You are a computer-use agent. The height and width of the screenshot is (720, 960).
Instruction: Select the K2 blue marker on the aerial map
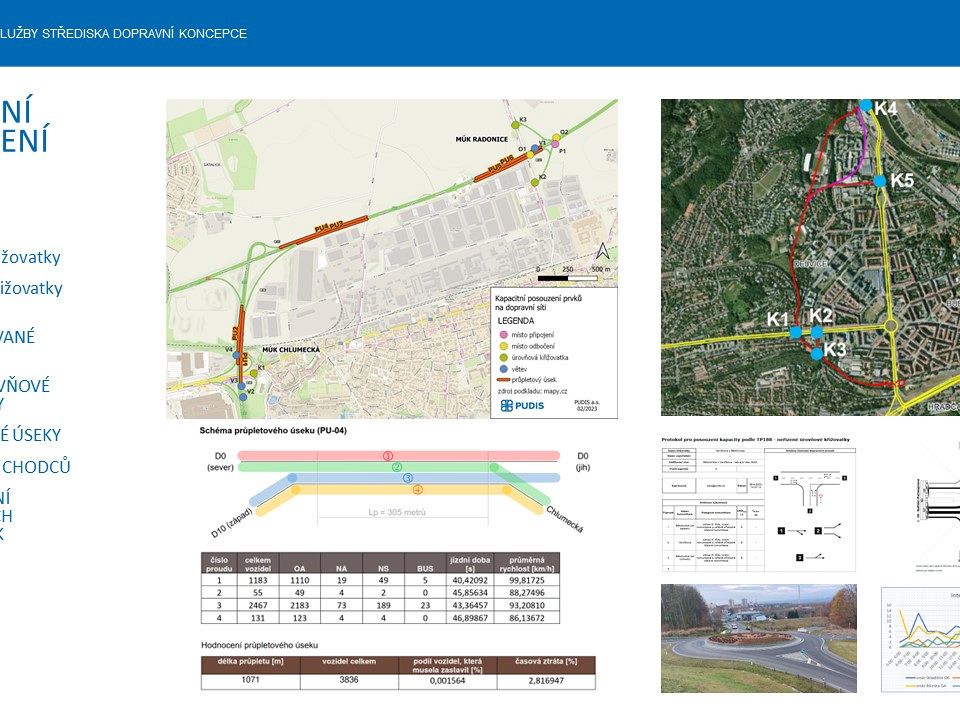coord(816,332)
